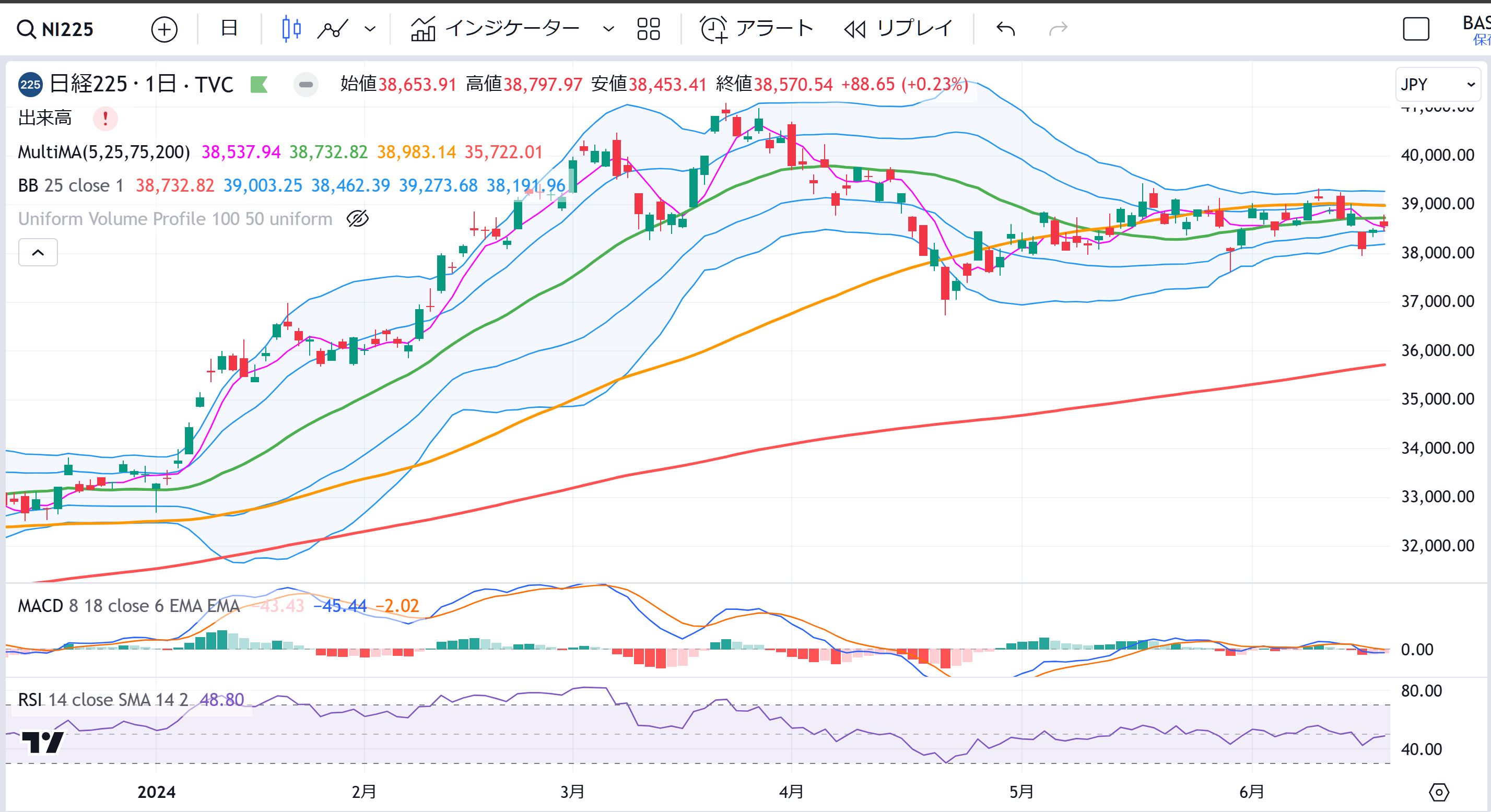The width and height of the screenshot is (1491, 812).
Task: Click RSI value 48.80
Action: coord(221,699)
